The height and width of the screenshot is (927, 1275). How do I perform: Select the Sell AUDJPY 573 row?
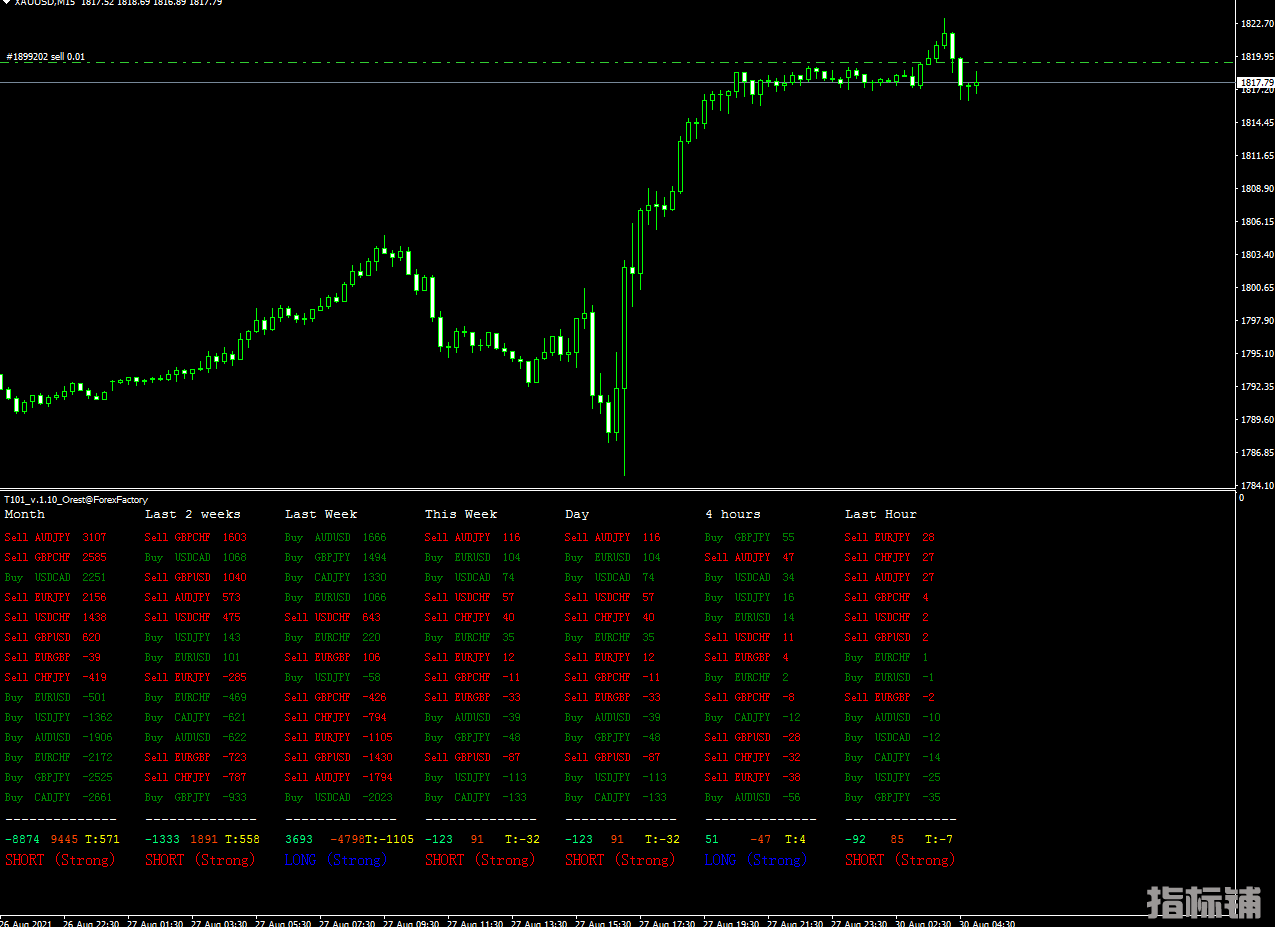click(193, 597)
